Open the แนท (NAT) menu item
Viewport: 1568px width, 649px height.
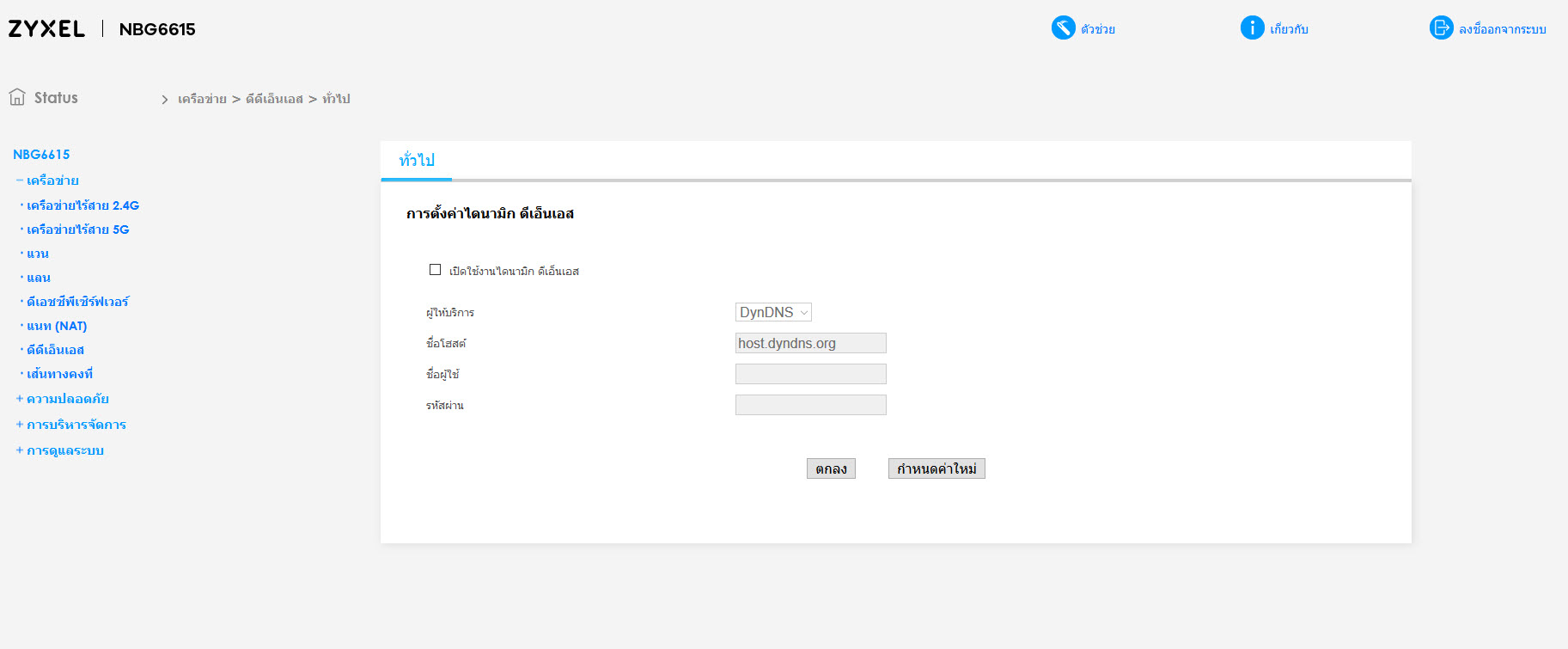pyautogui.click(x=57, y=326)
